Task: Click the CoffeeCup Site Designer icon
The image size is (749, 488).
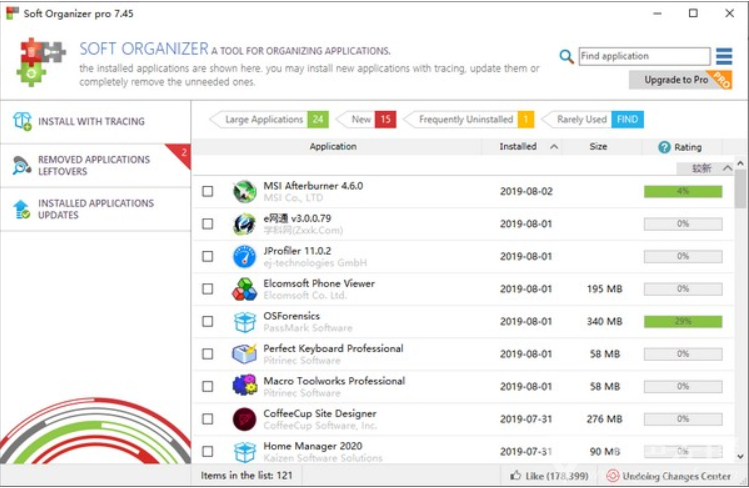Action: tap(245, 419)
